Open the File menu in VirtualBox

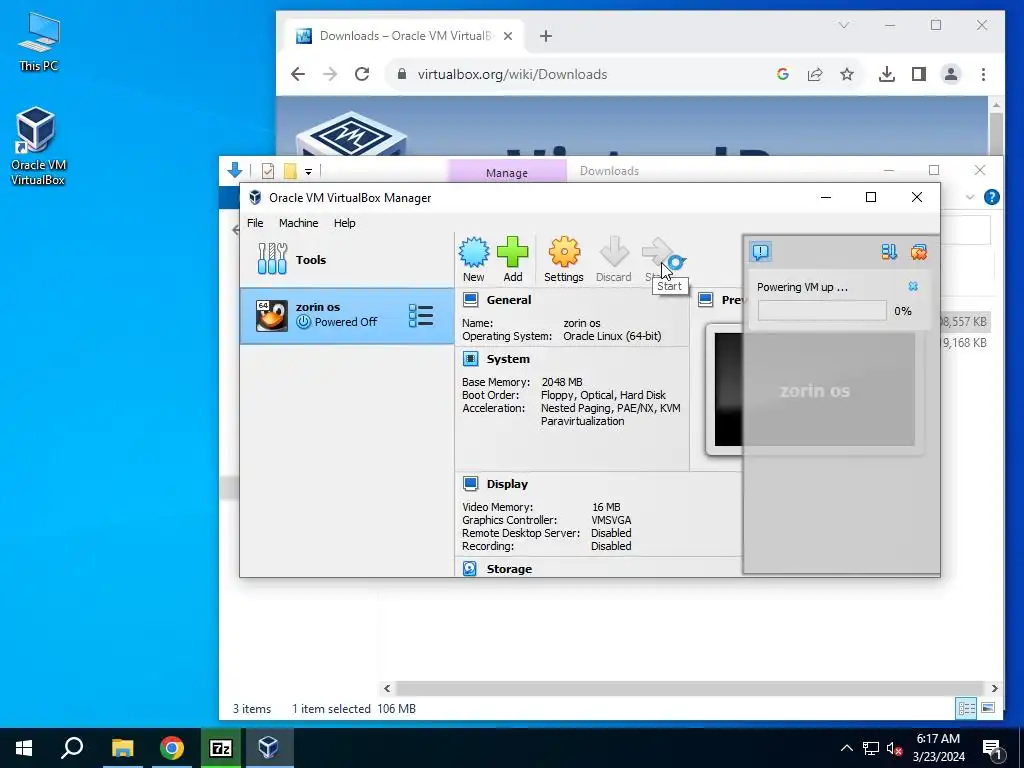pyautogui.click(x=255, y=223)
